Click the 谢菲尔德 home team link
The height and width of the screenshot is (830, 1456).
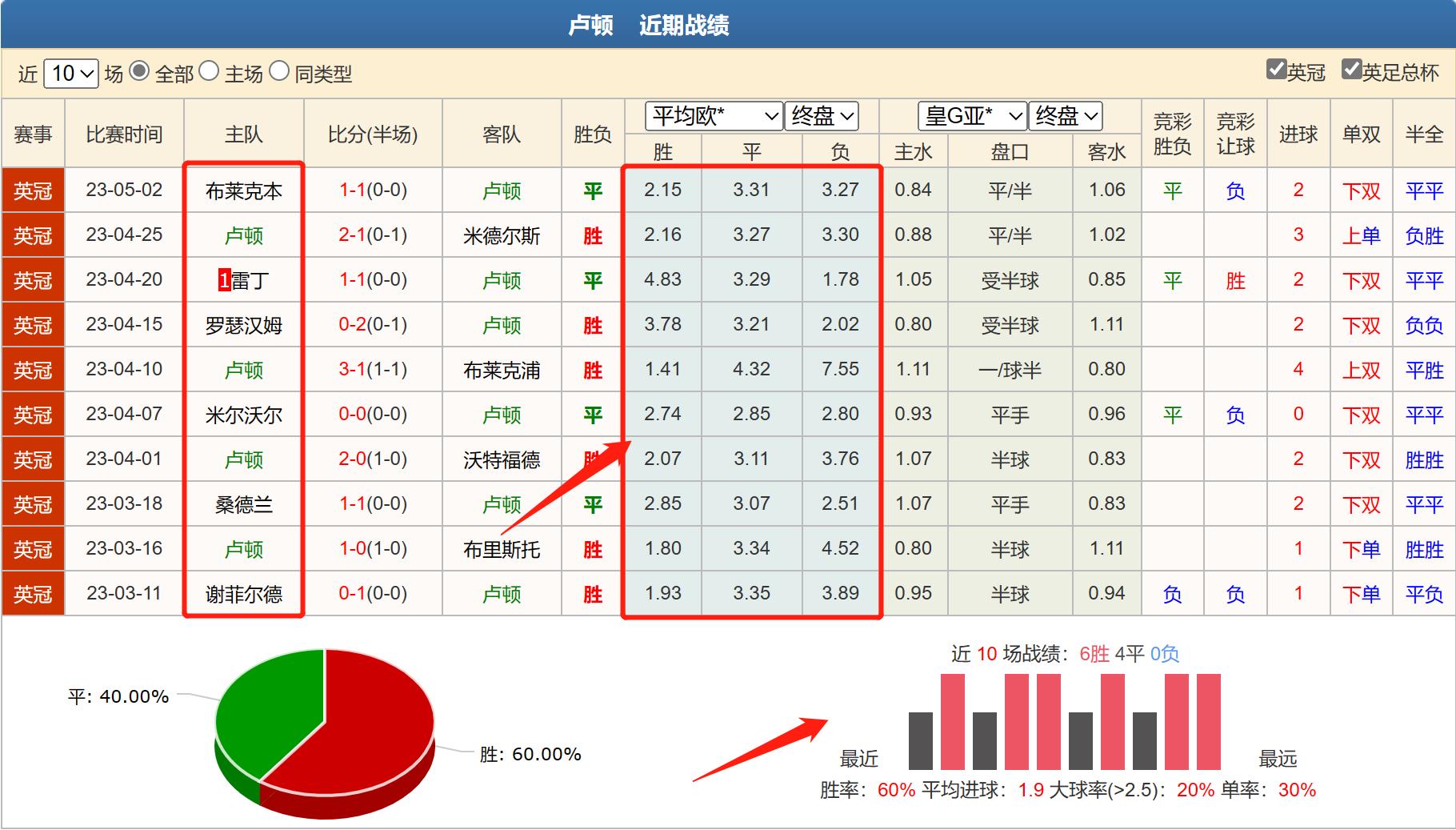pos(242,593)
